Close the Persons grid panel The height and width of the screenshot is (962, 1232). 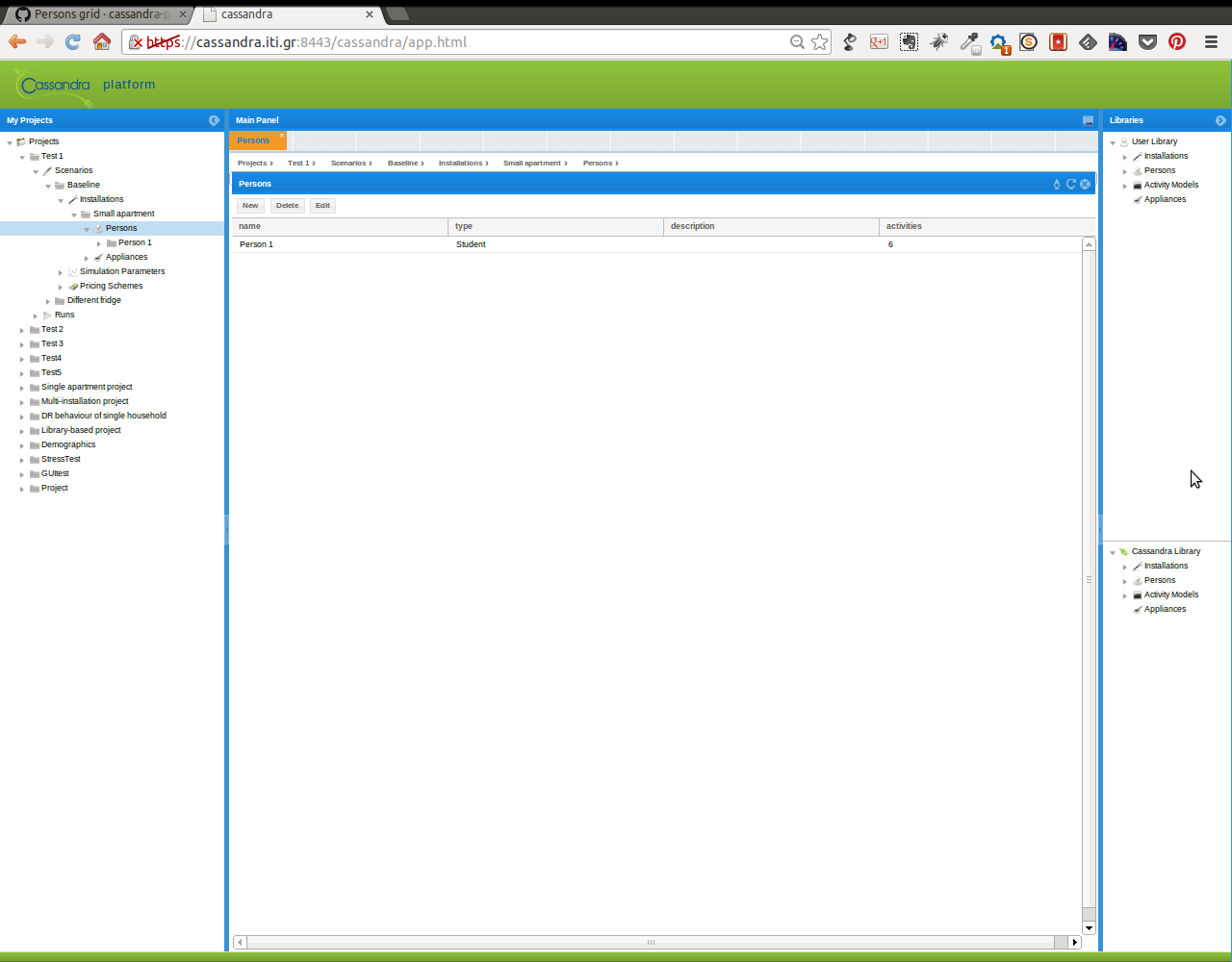tap(1085, 184)
